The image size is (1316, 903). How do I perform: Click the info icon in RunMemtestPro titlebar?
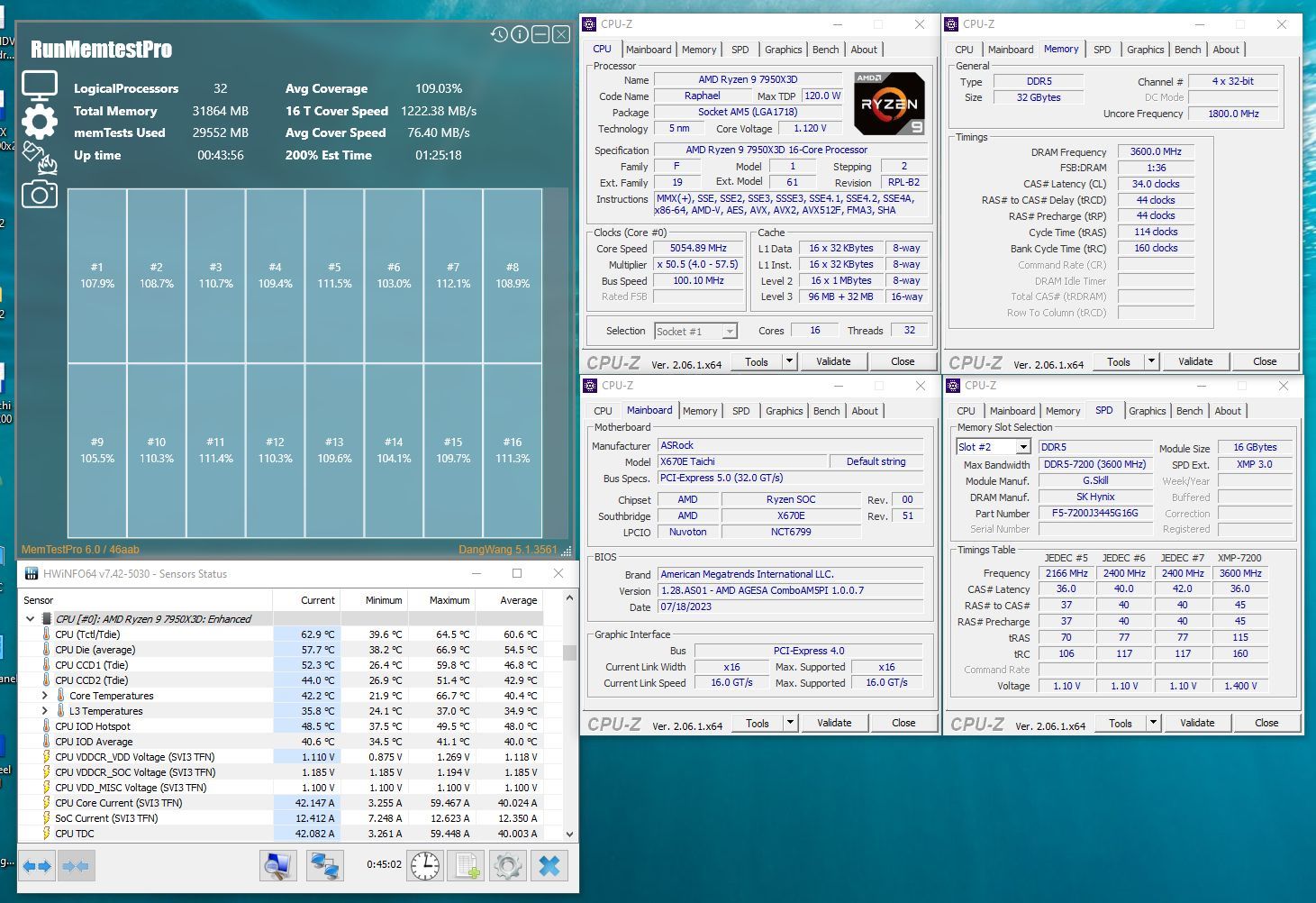pos(520,34)
